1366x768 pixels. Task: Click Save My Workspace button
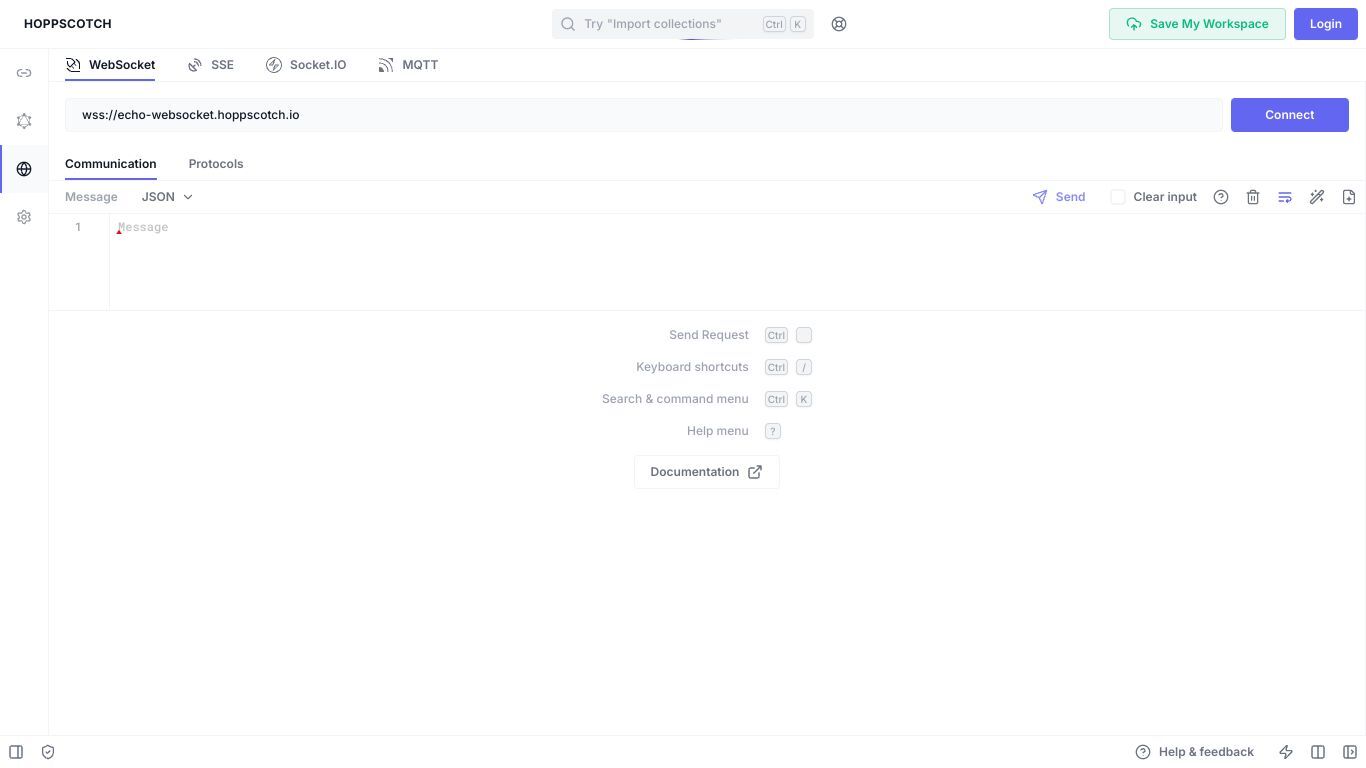pos(1197,24)
